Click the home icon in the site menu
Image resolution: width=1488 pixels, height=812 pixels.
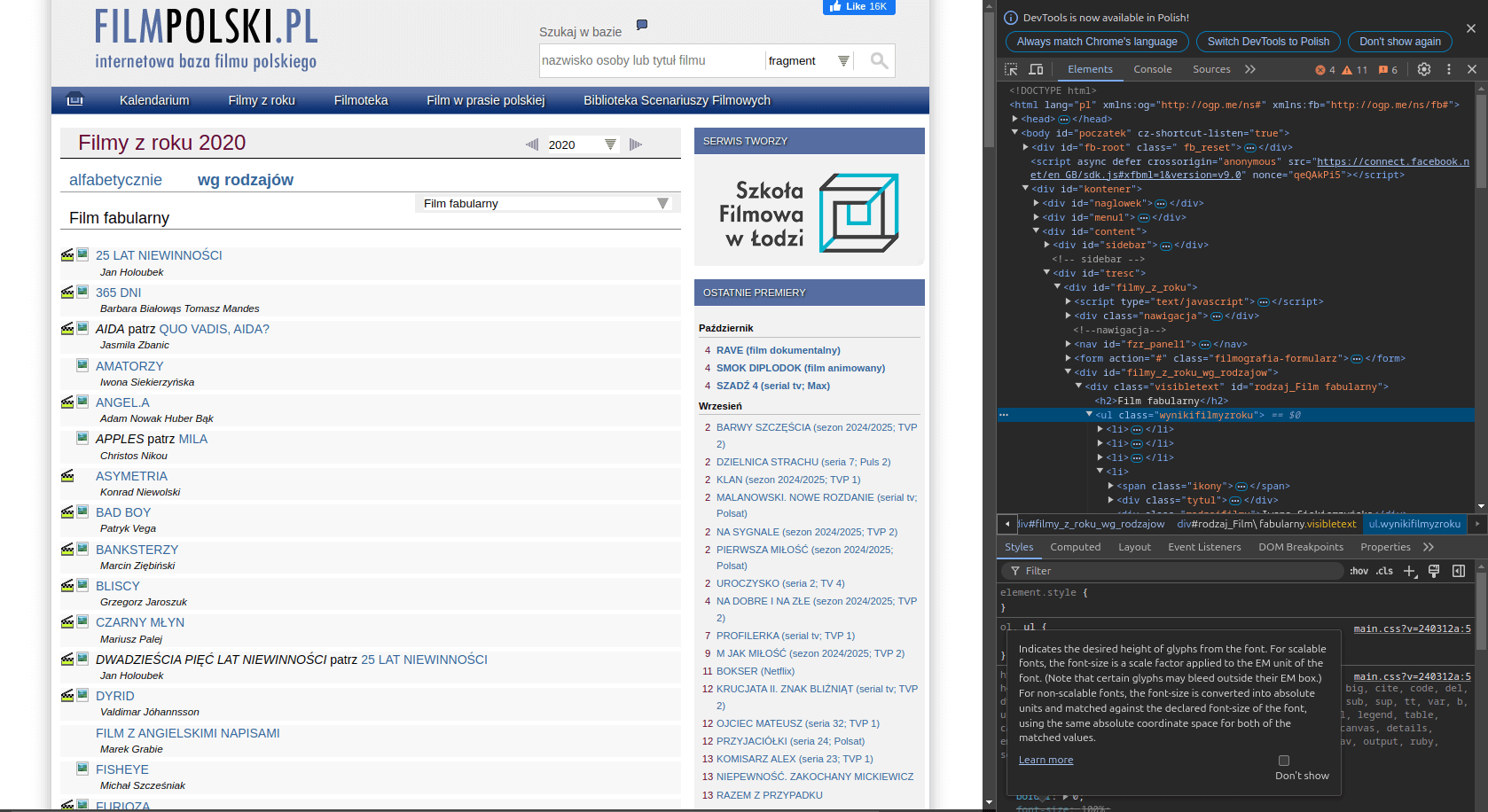point(75,99)
